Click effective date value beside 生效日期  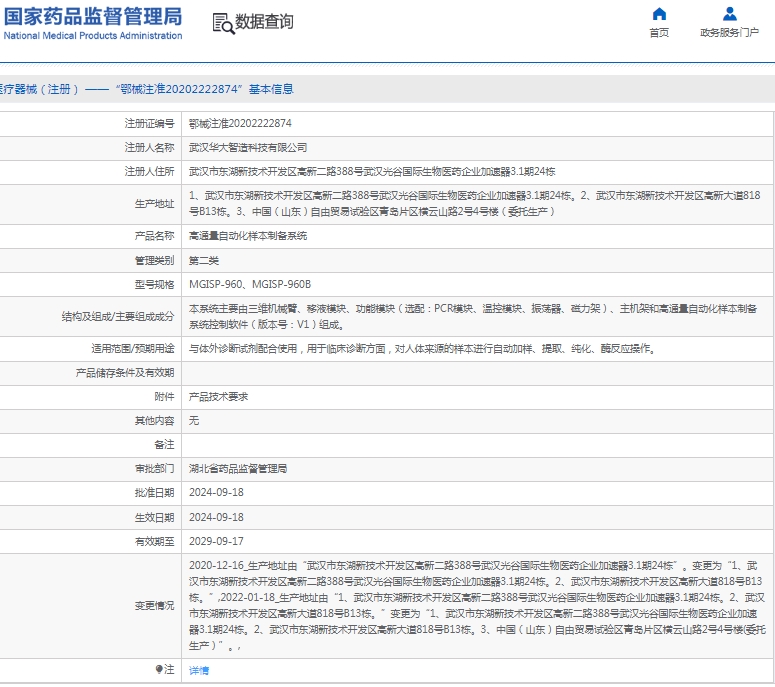[216, 517]
